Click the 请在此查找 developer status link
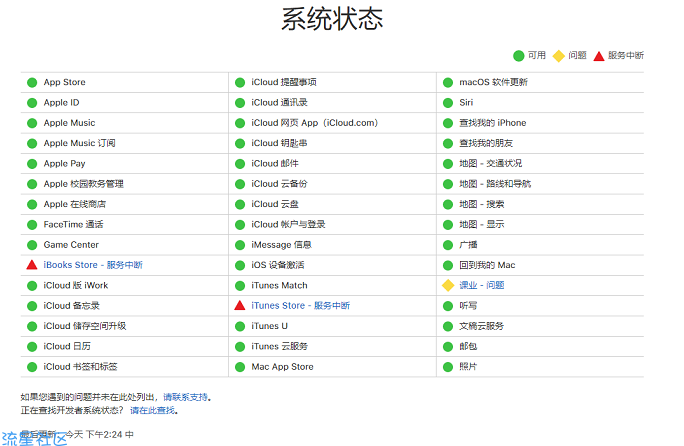Viewport: 684px width, 446px height. [153, 410]
